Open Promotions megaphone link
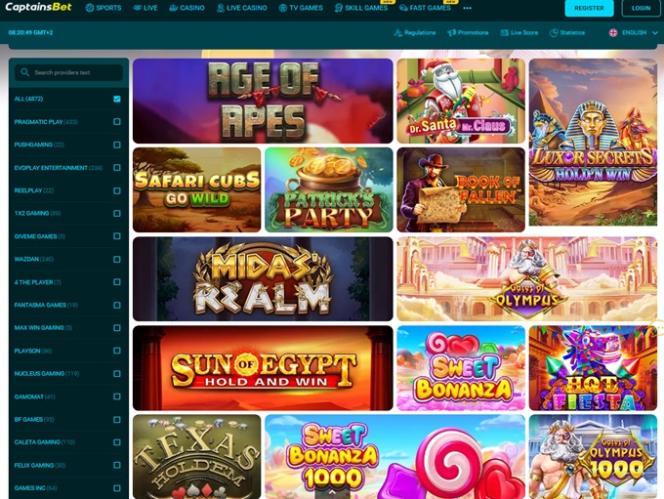664x499 pixels. point(468,33)
